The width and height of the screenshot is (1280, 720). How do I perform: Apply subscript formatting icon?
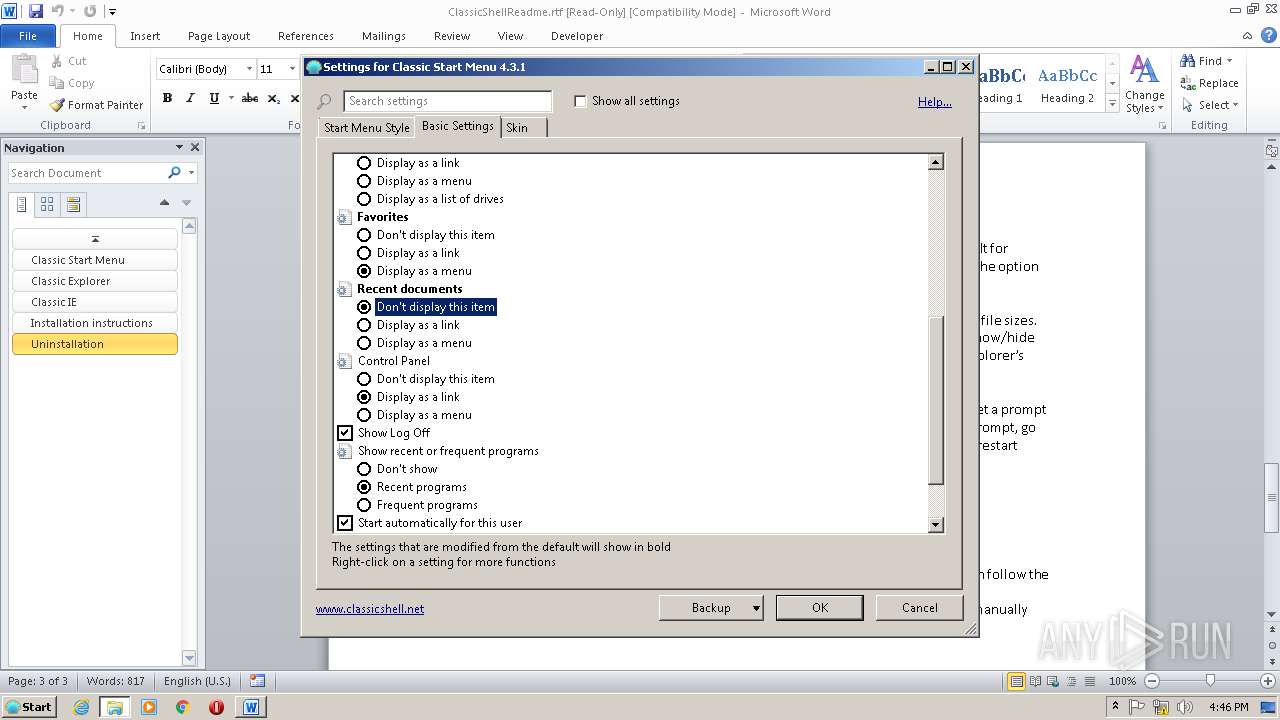click(x=274, y=98)
